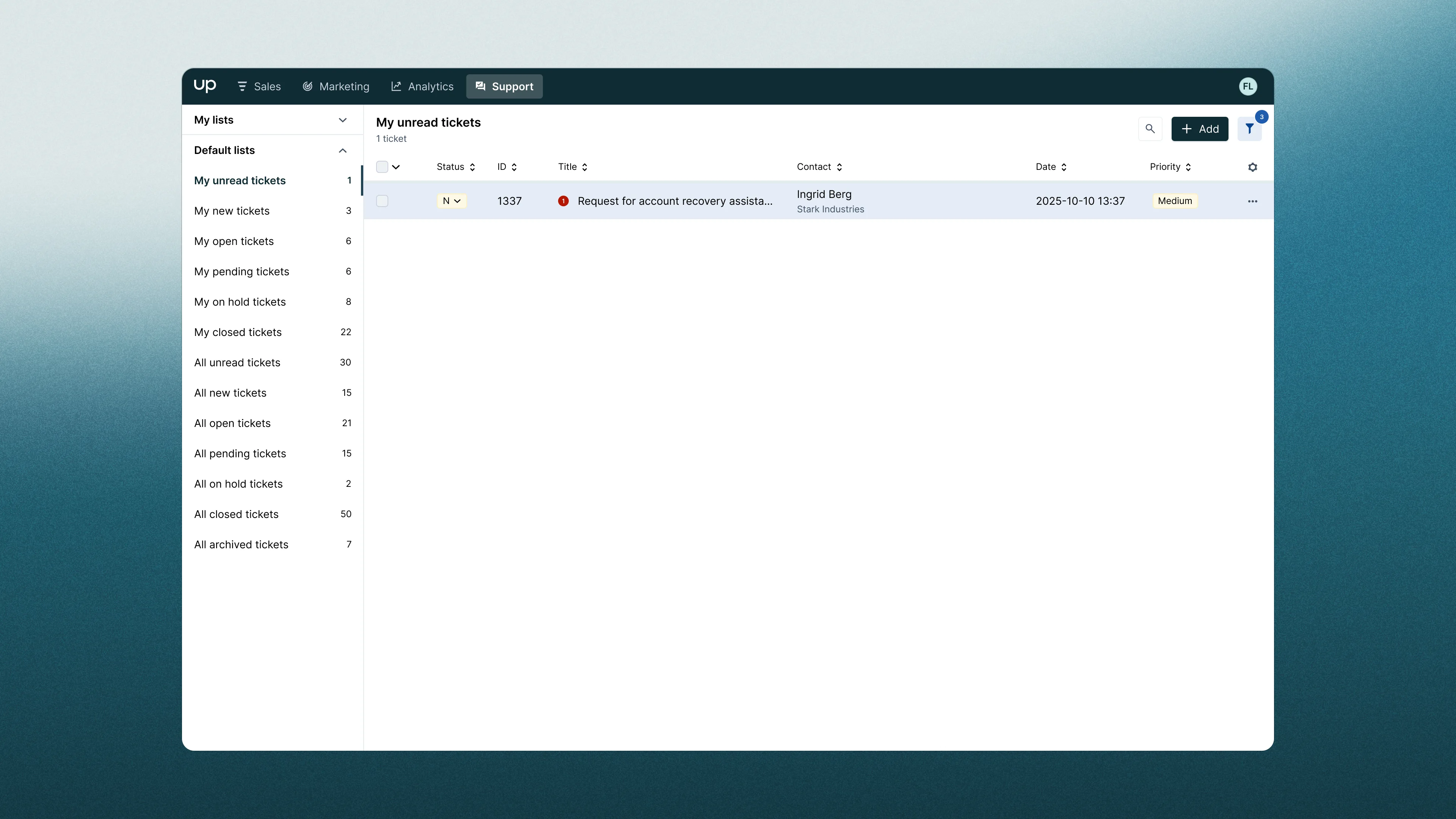The image size is (1456, 819).
Task: Open All pending tickets list
Action: [x=272, y=454]
